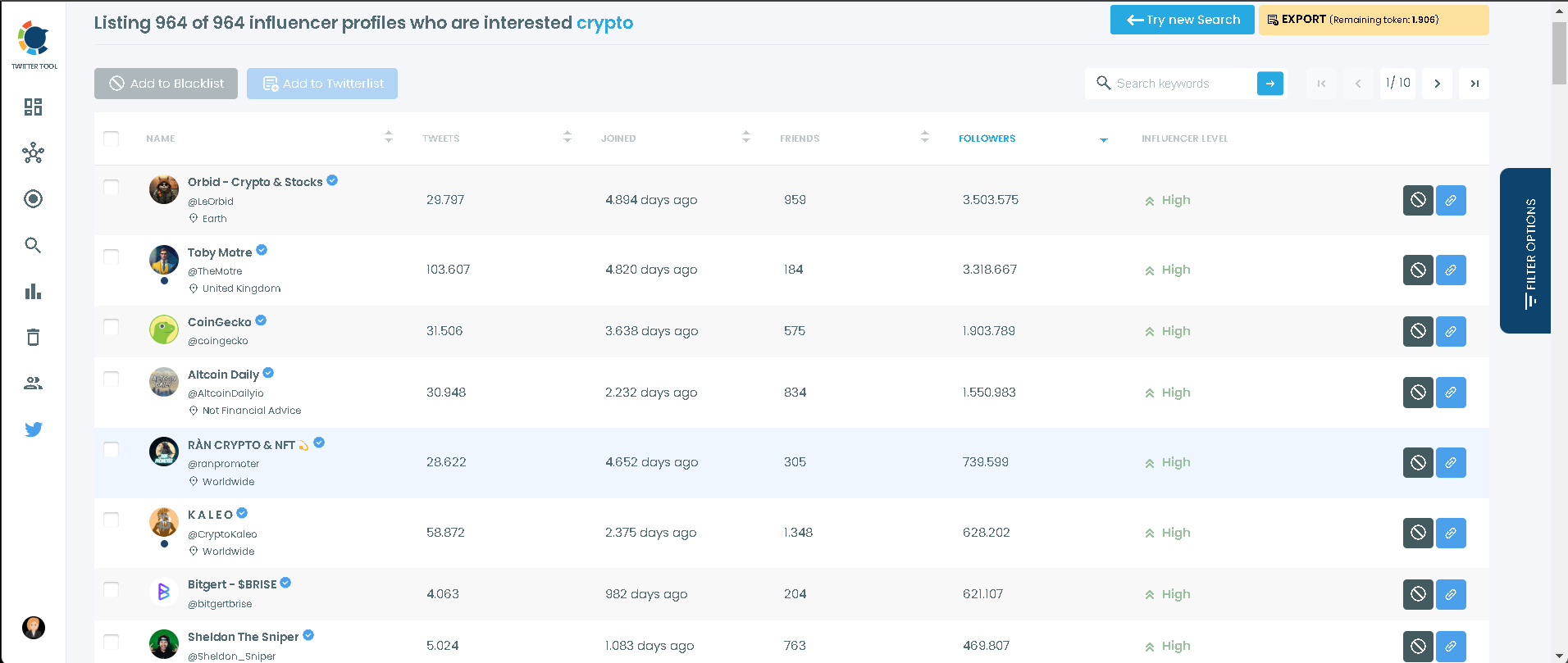Blacklist Orbid - Crypto & Stocks via ban icon
Viewport: 1568px width, 663px height.
(x=1418, y=200)
